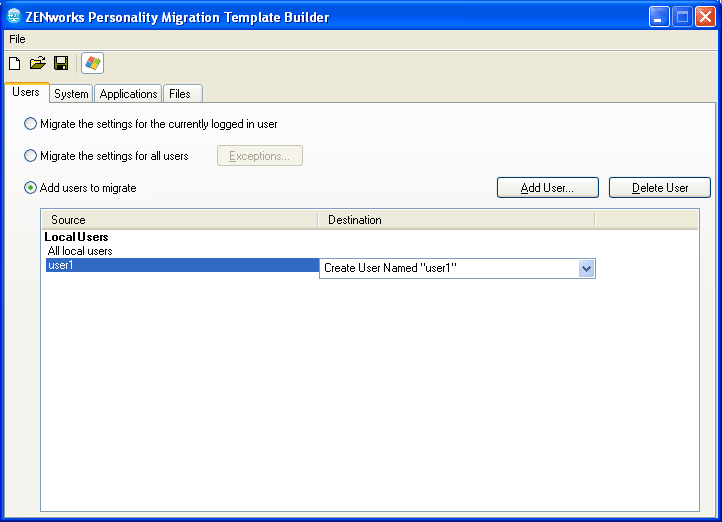Close the Template Builder window
The width and height of the screenshot is (722, 522).
pyautogui.click(x=705, y=17)
